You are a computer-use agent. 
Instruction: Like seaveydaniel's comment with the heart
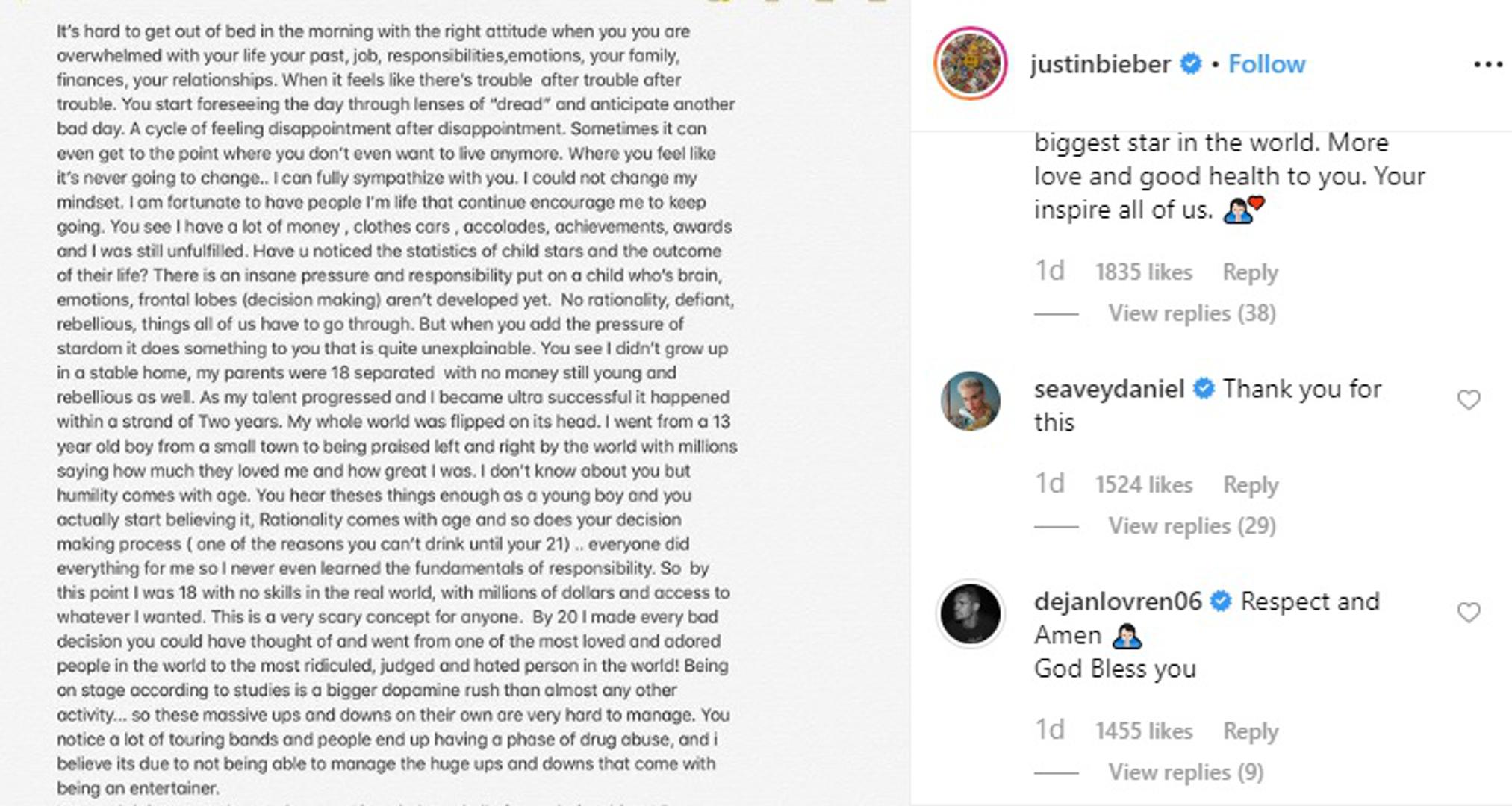(x=1469, y=400)
